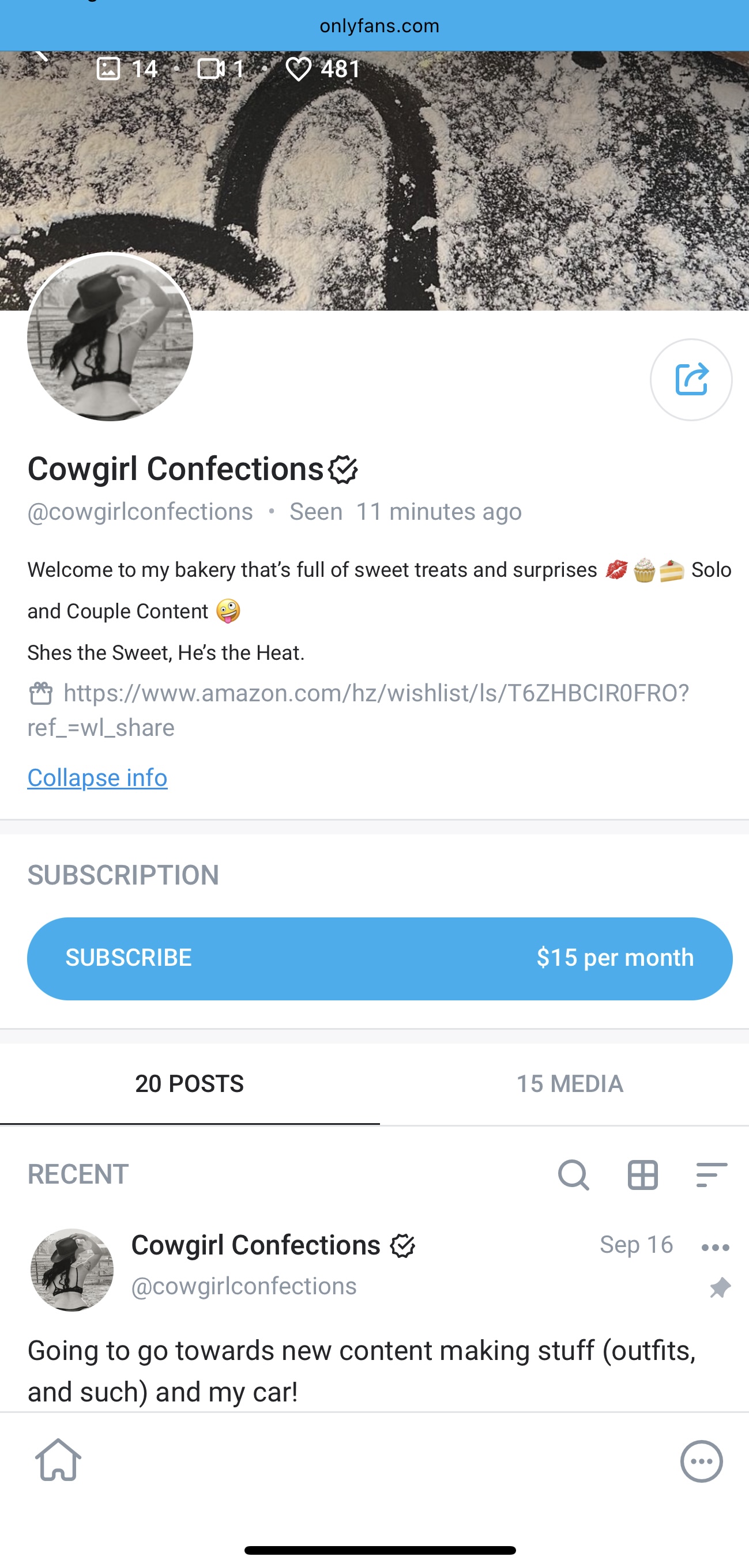The height and width of the screenshot is (1568, 749).
Task: Tap the onlyfans.com address bar
Action: click(x=379, y=25)
